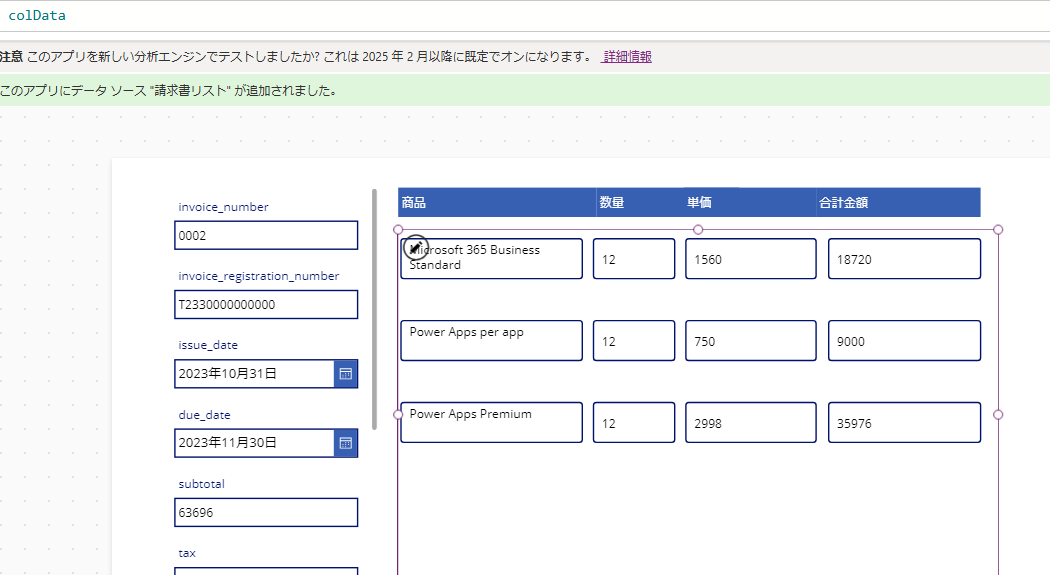Select the subtotal field showing 63696
Image resolution: width=1050 pixels, height=575 pixels.
coord(266,513)
